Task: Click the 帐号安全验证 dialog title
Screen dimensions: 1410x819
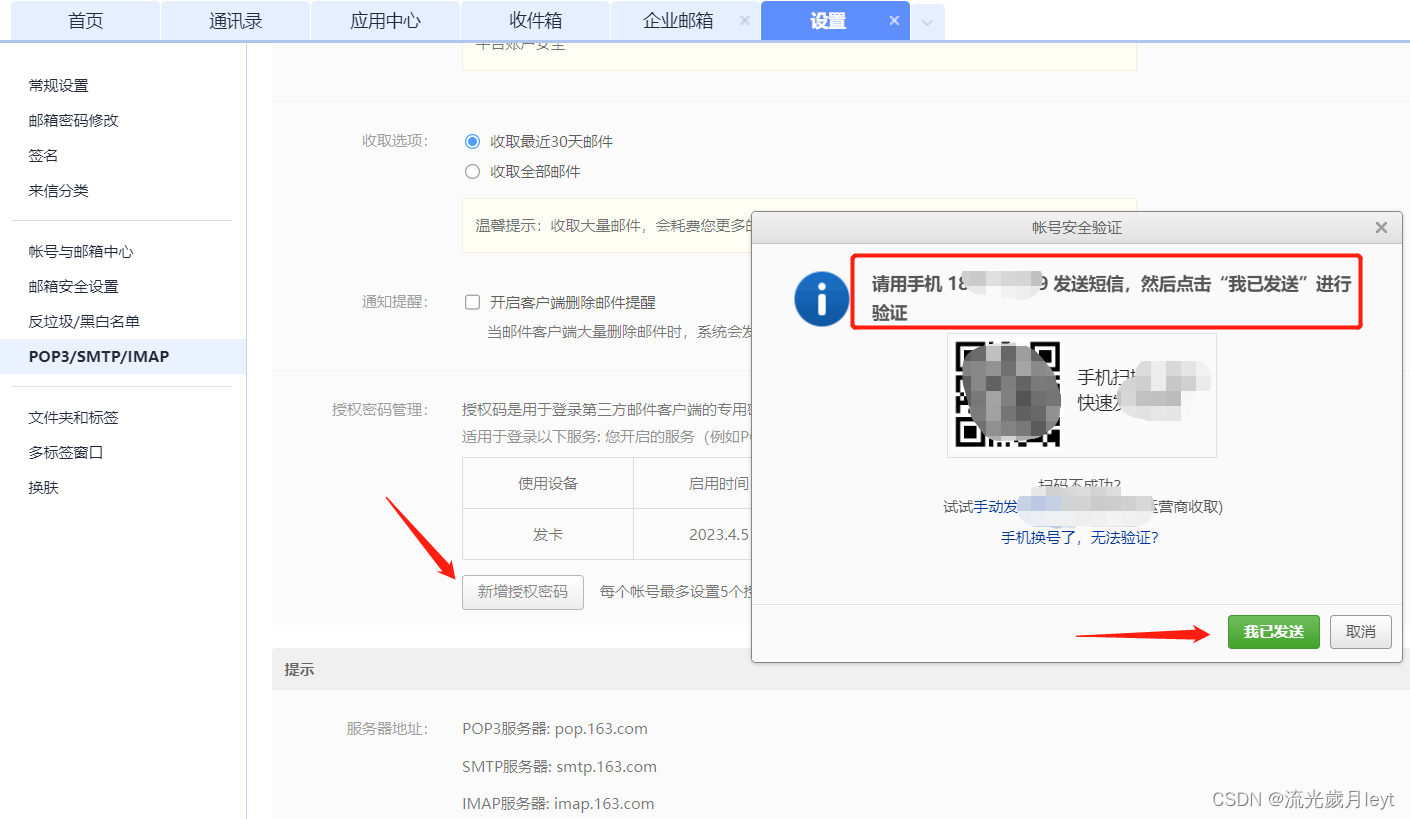Action: click(x=1077, y=228)
